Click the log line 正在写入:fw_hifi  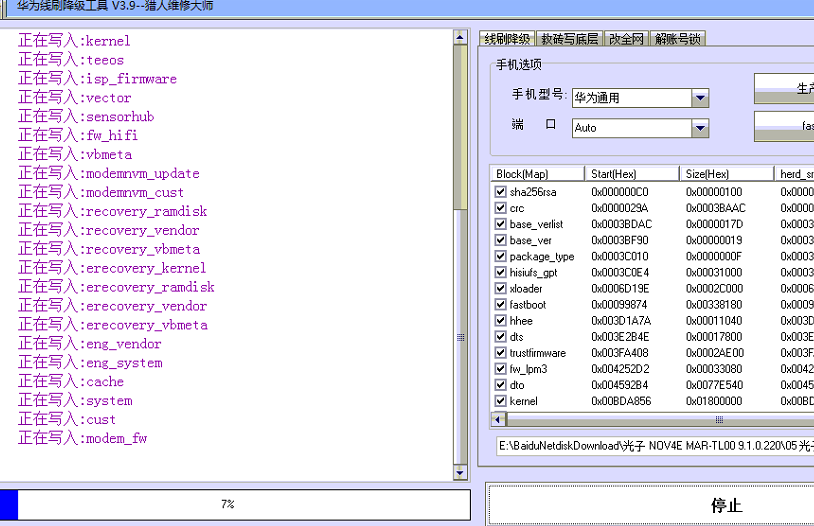[x=78, y=135]
